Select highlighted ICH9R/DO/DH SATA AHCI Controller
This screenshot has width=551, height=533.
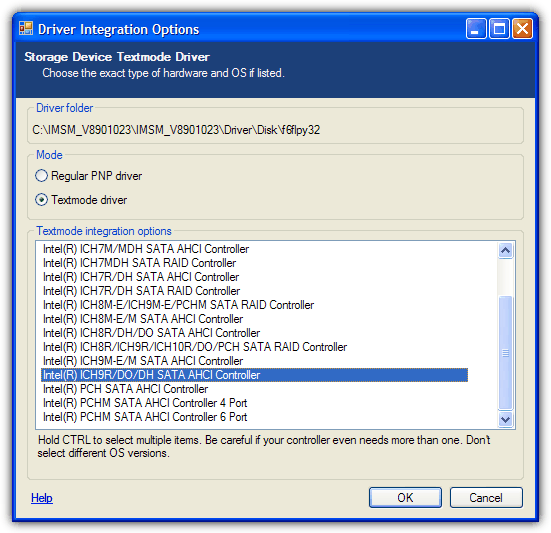point(254,375)
